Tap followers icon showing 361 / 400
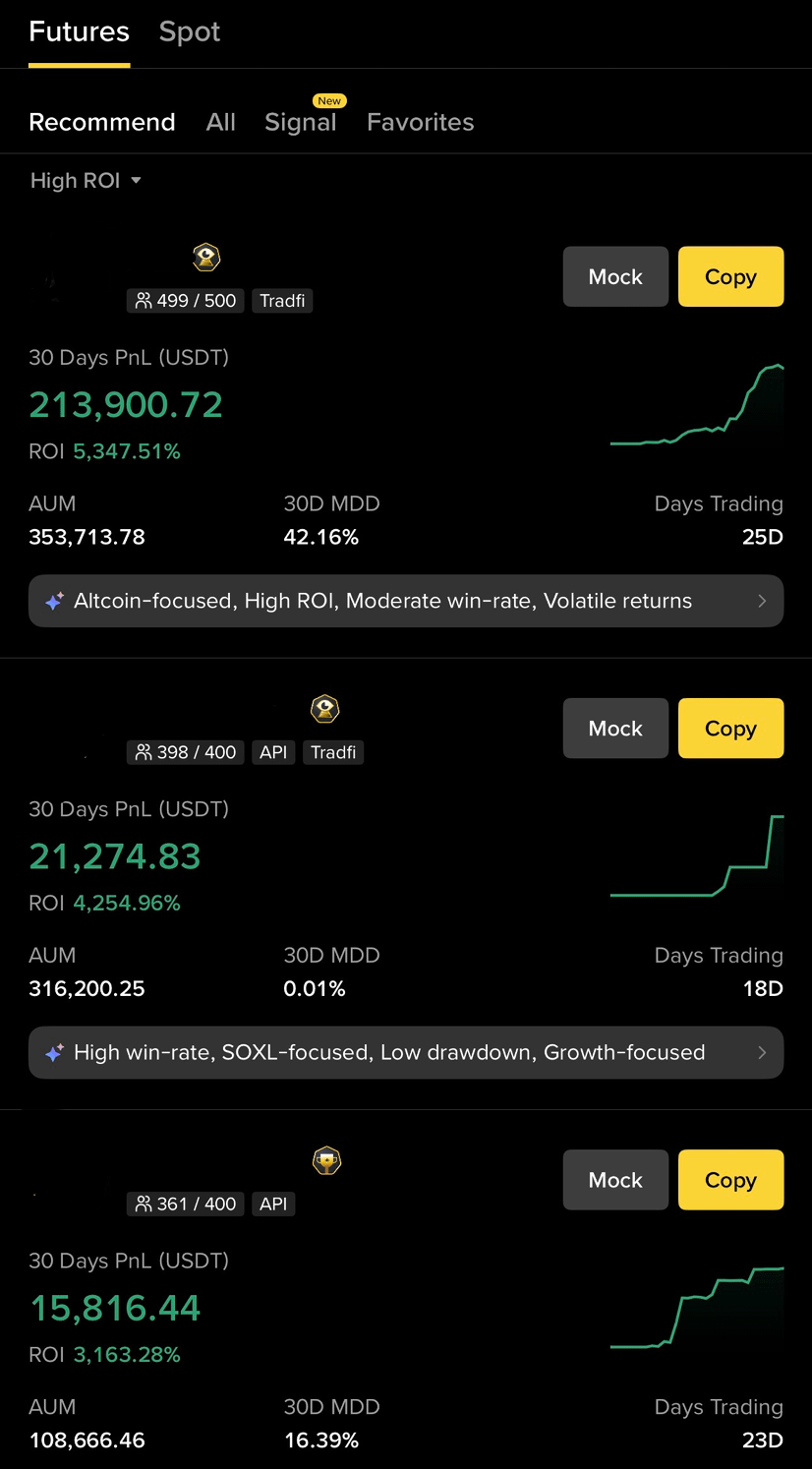Image resolution: width=812 pixels, height=1469 pixels. (x=144, y=1204)
